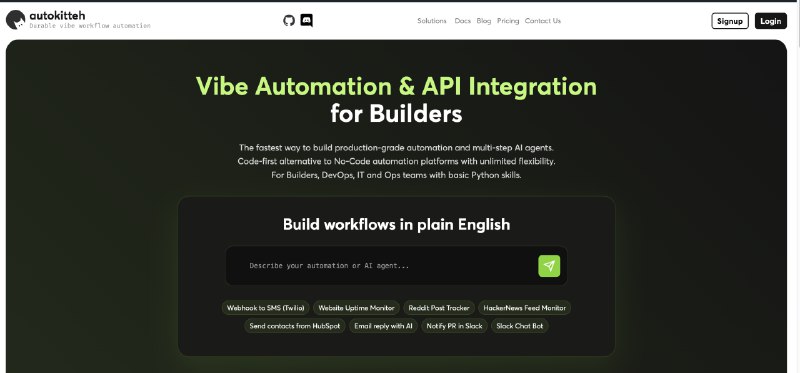Screen dimensions: 800x373
Task: Open the Discord community icon
Action: pyautogui.click(x=307, y=20)
